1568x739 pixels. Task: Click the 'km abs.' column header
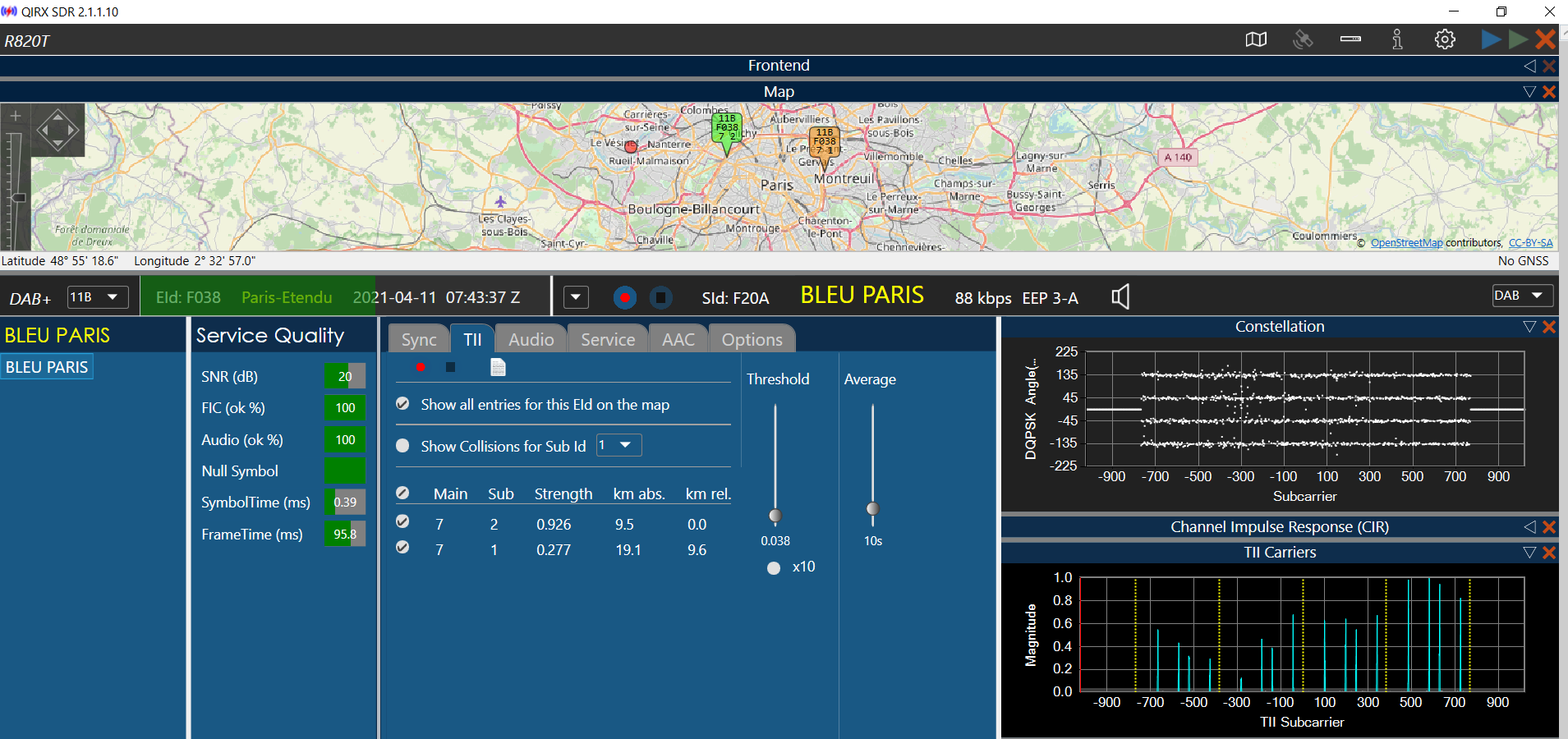[x=639, y=494]
